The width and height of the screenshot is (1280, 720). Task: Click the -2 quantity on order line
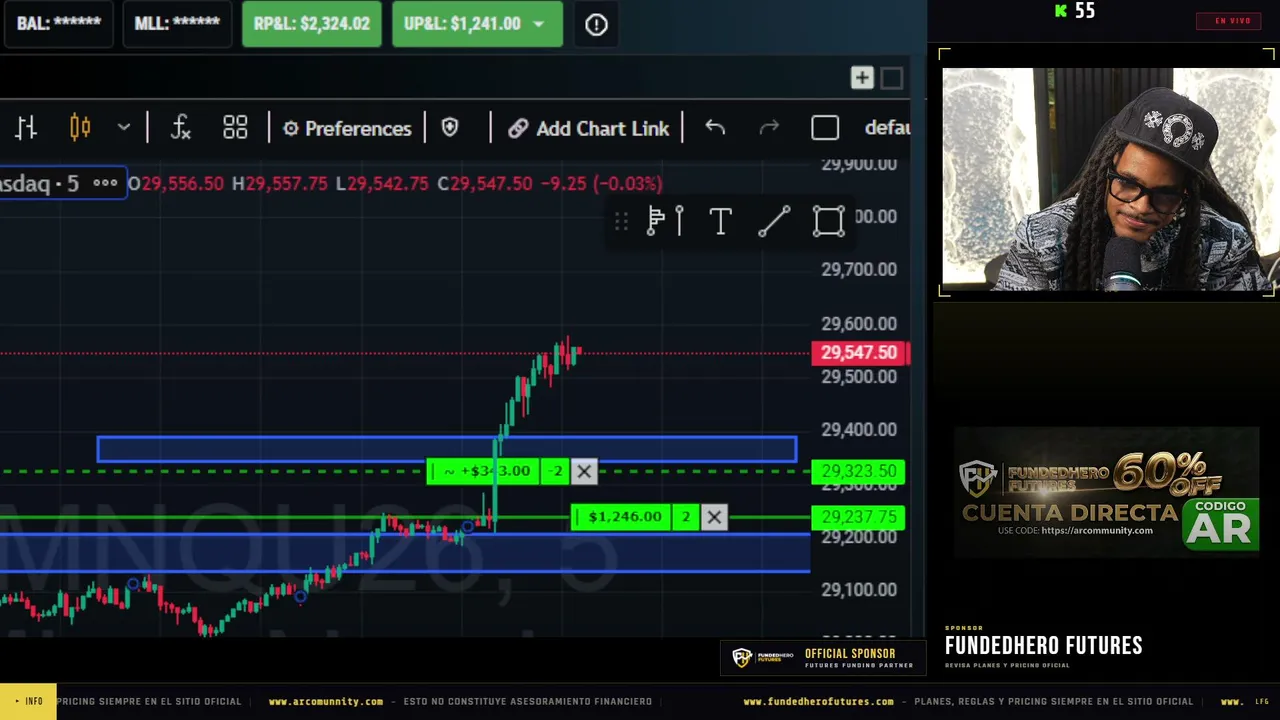pos(555,471)
